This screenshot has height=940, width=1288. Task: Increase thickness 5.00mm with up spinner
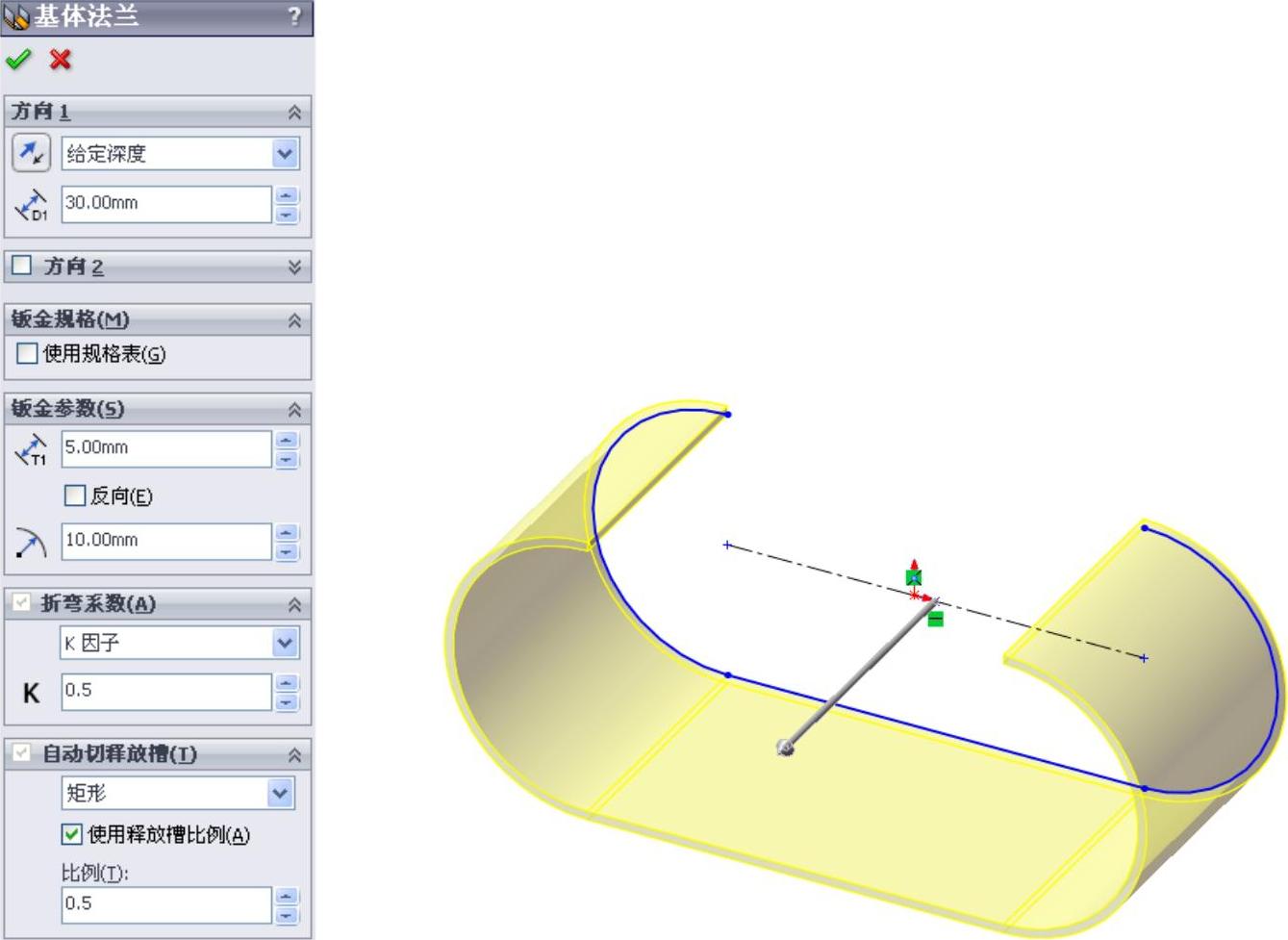click(287, 440)
